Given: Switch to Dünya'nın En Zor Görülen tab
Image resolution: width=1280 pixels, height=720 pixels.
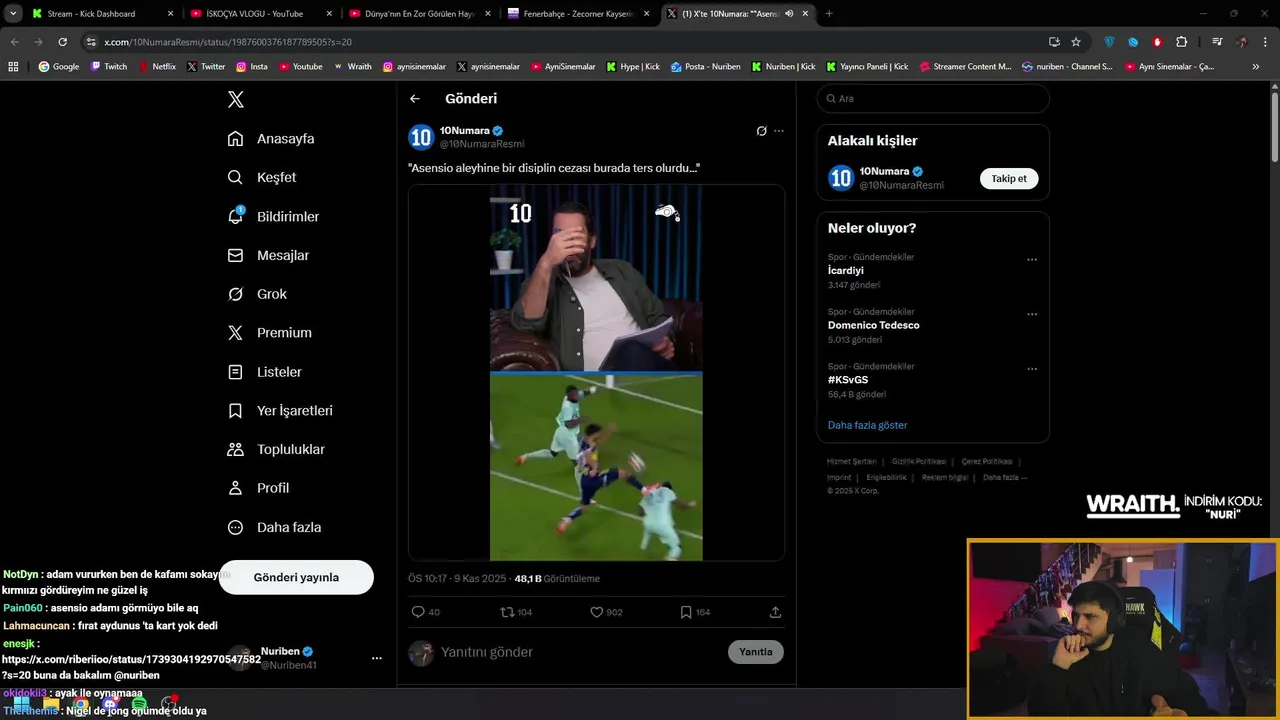Looking at the screenshot, I should coord(418,14).
